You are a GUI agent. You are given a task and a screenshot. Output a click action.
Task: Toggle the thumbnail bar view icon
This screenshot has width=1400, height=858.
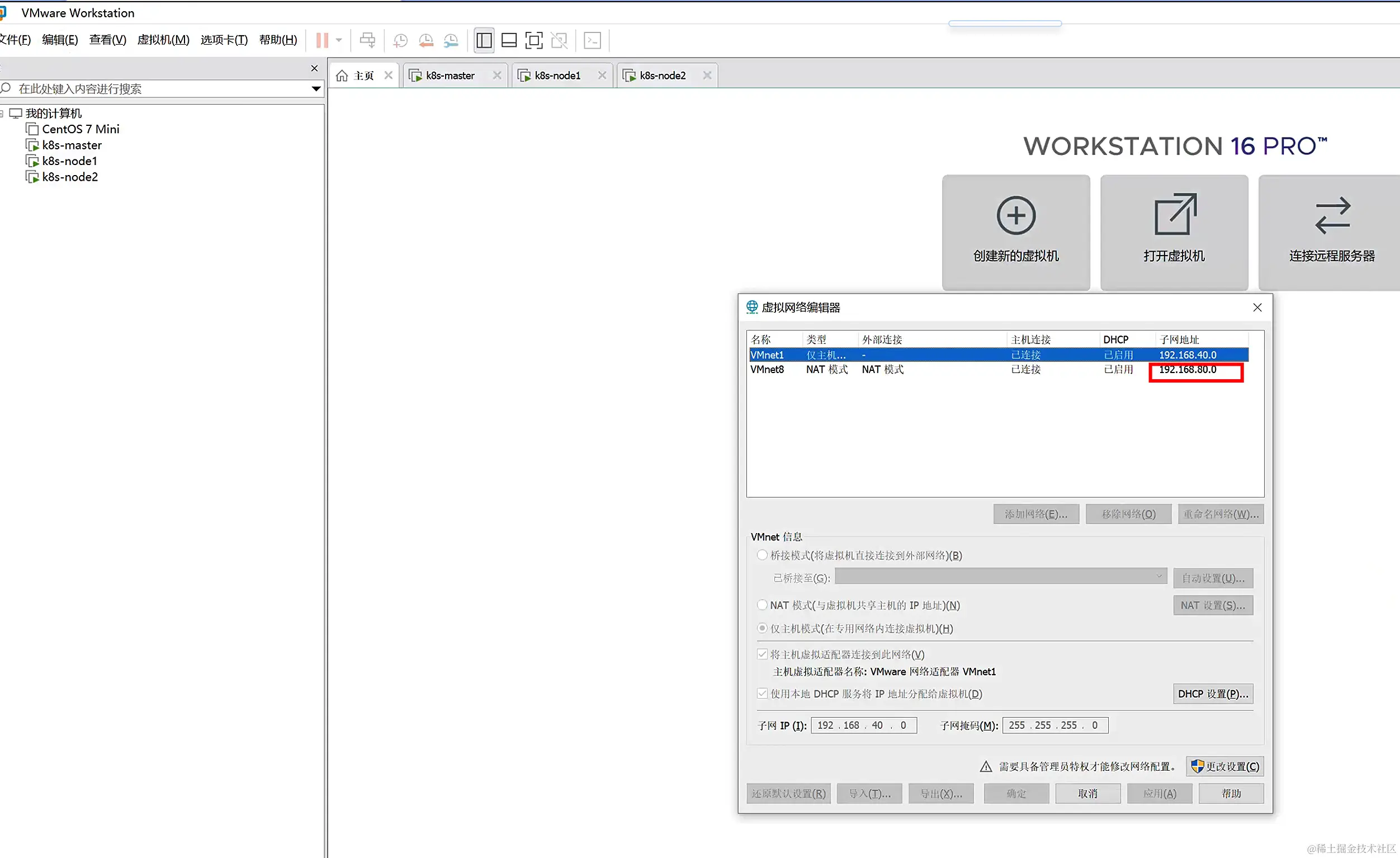coord(509,40)
